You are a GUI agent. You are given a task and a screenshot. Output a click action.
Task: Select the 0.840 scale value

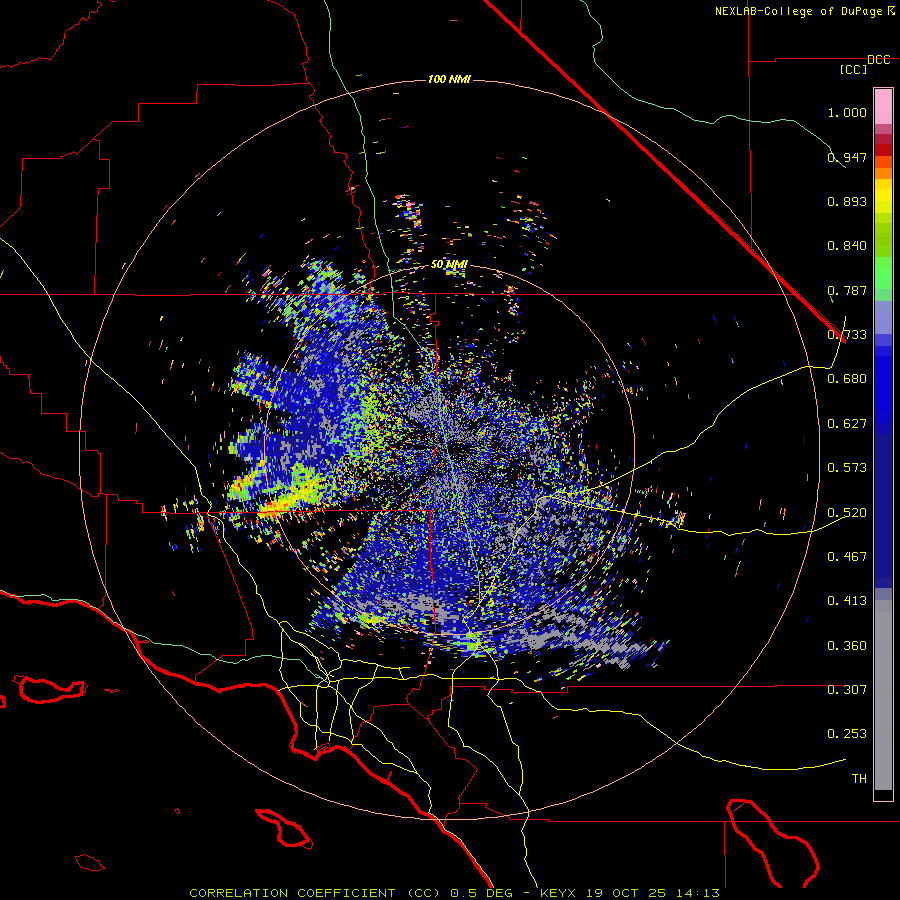tap(847, 246)
